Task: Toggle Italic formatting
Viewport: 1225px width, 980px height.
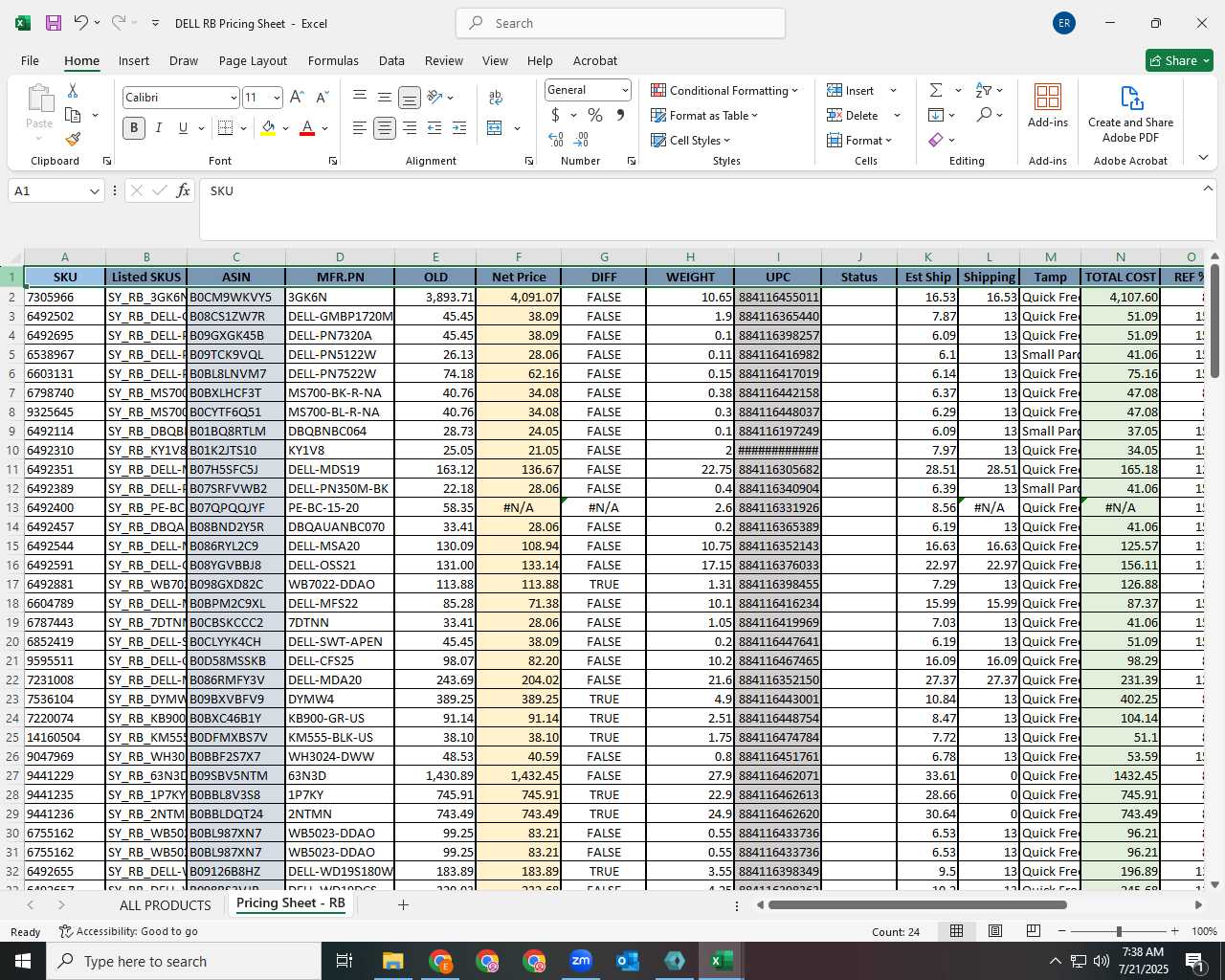Action: pyautogui.click(x=159, y=127)
